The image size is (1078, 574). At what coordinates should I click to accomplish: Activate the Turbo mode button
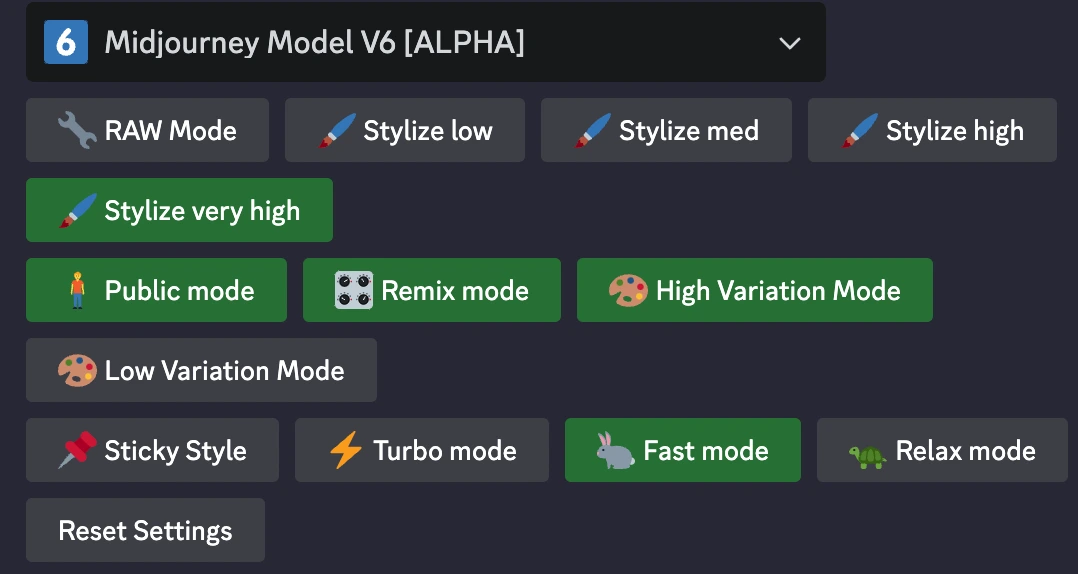tap(422, 450)
